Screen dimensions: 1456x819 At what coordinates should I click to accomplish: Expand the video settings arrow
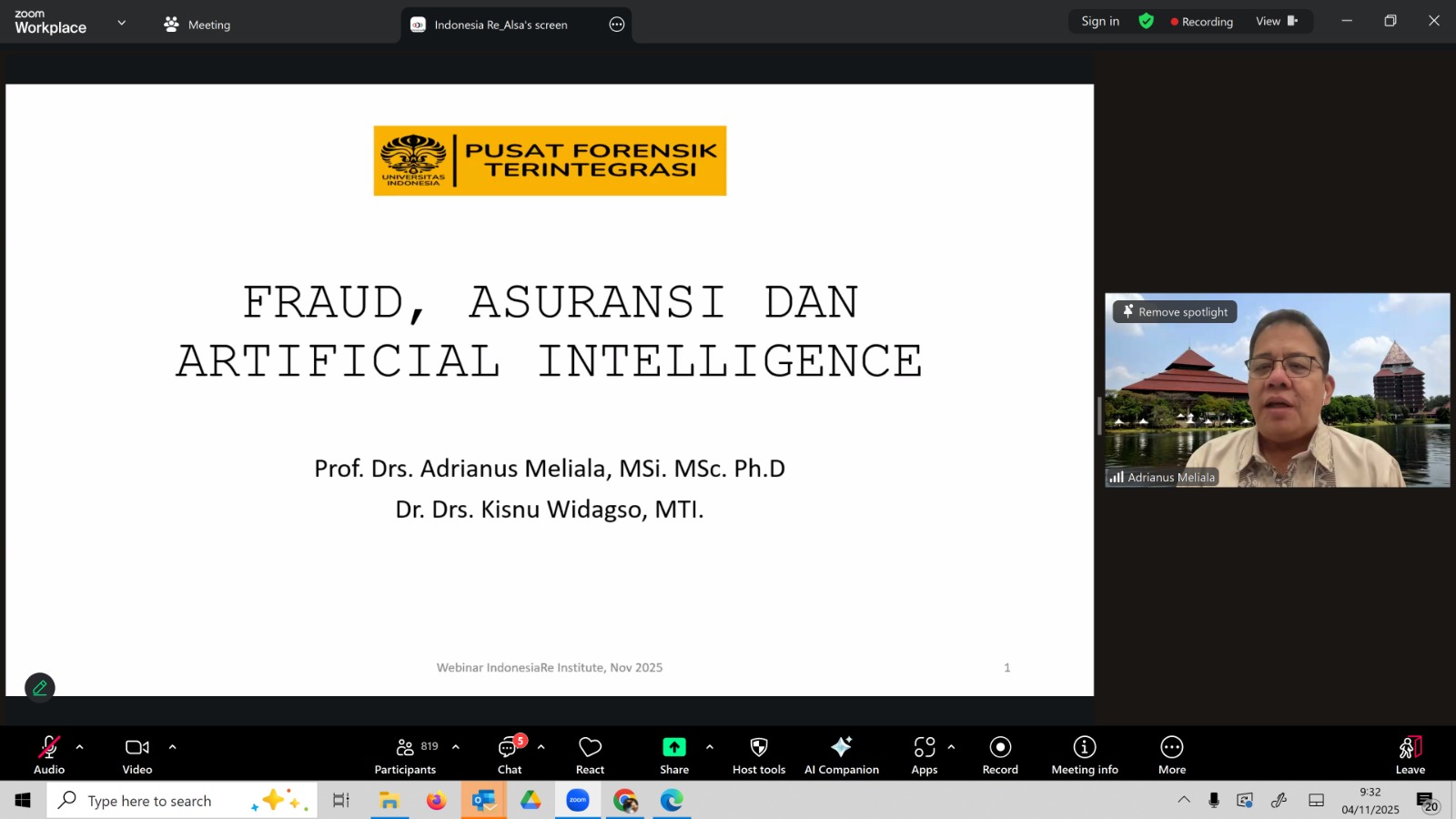click(x=172, y=747)
